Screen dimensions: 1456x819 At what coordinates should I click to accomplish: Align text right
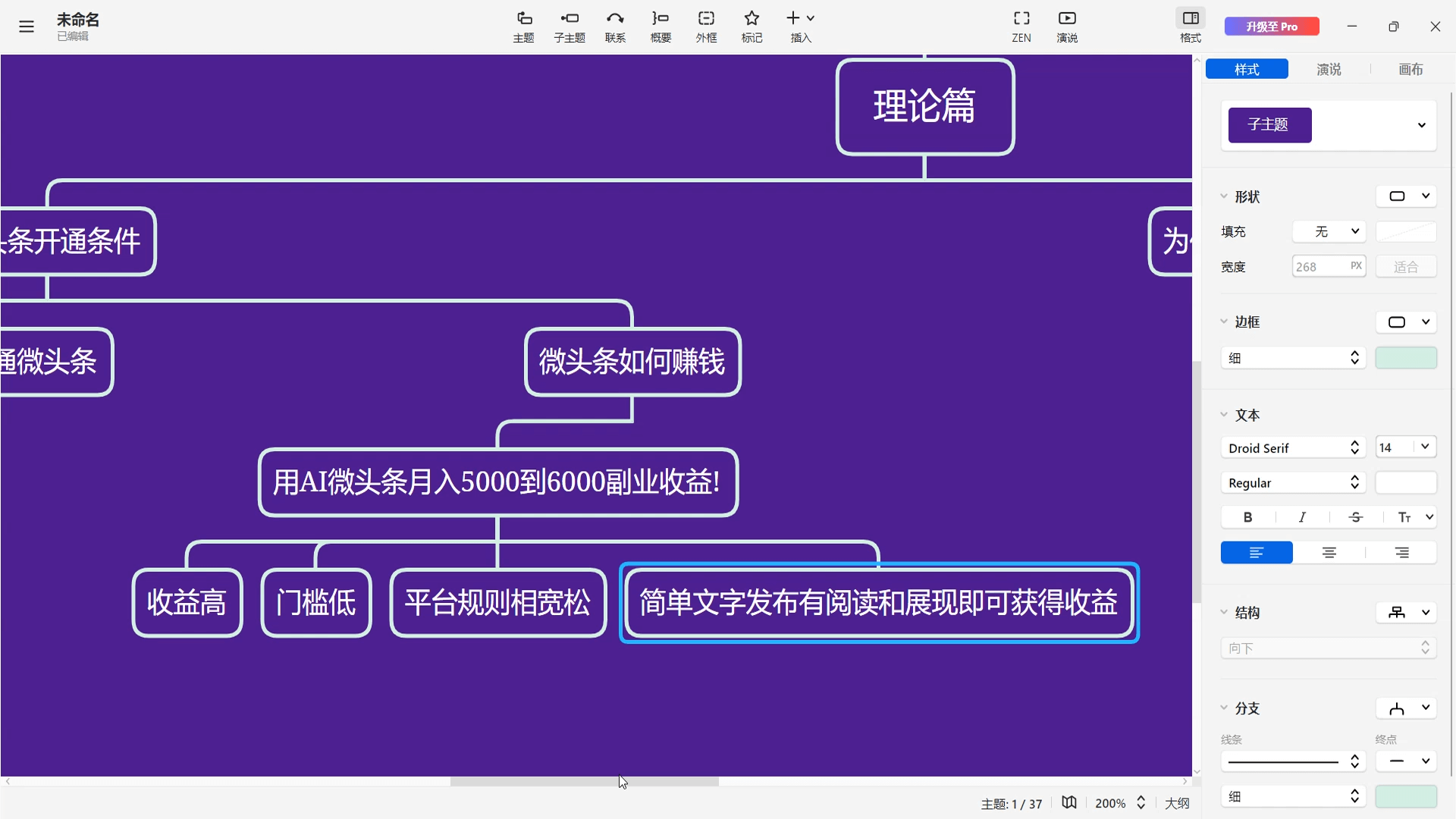(1401, 552)
